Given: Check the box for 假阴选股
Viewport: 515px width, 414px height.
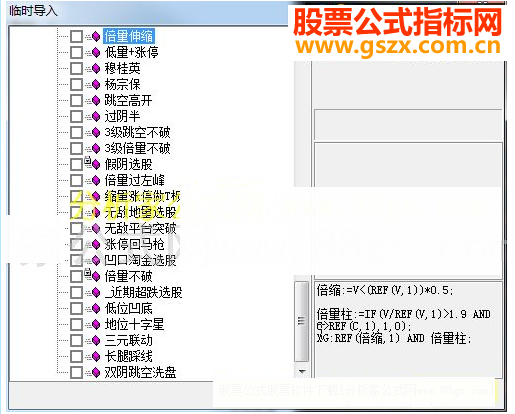Looking at the screenshot, I should coord(76,164).
